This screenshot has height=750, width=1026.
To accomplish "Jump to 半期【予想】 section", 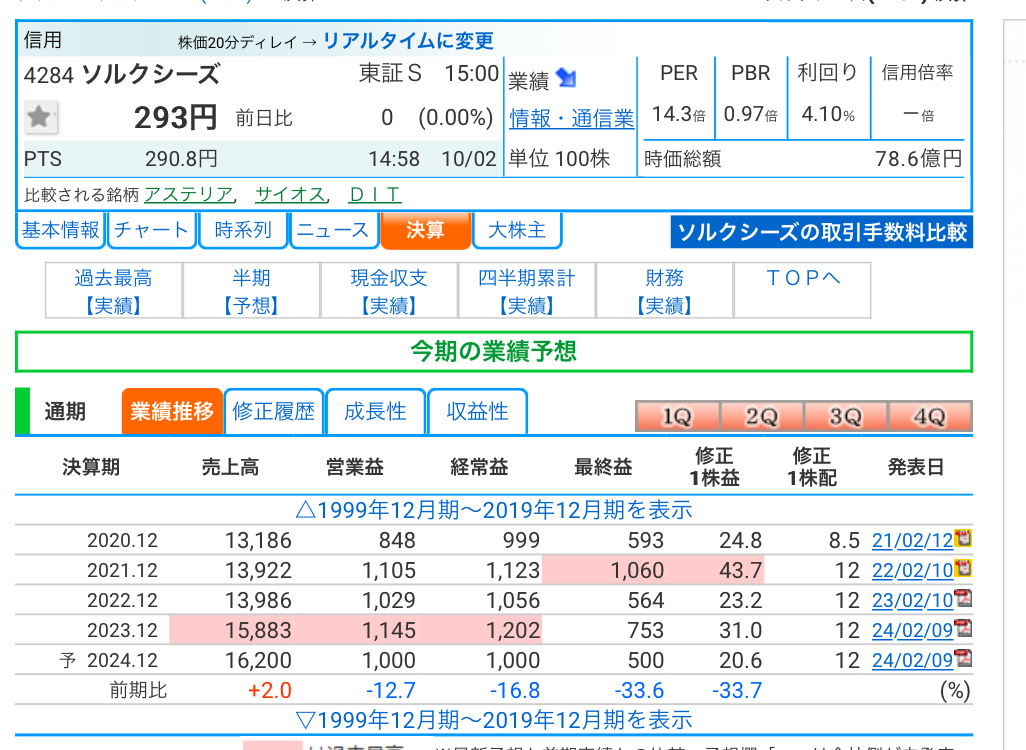I will pos(251,291).
